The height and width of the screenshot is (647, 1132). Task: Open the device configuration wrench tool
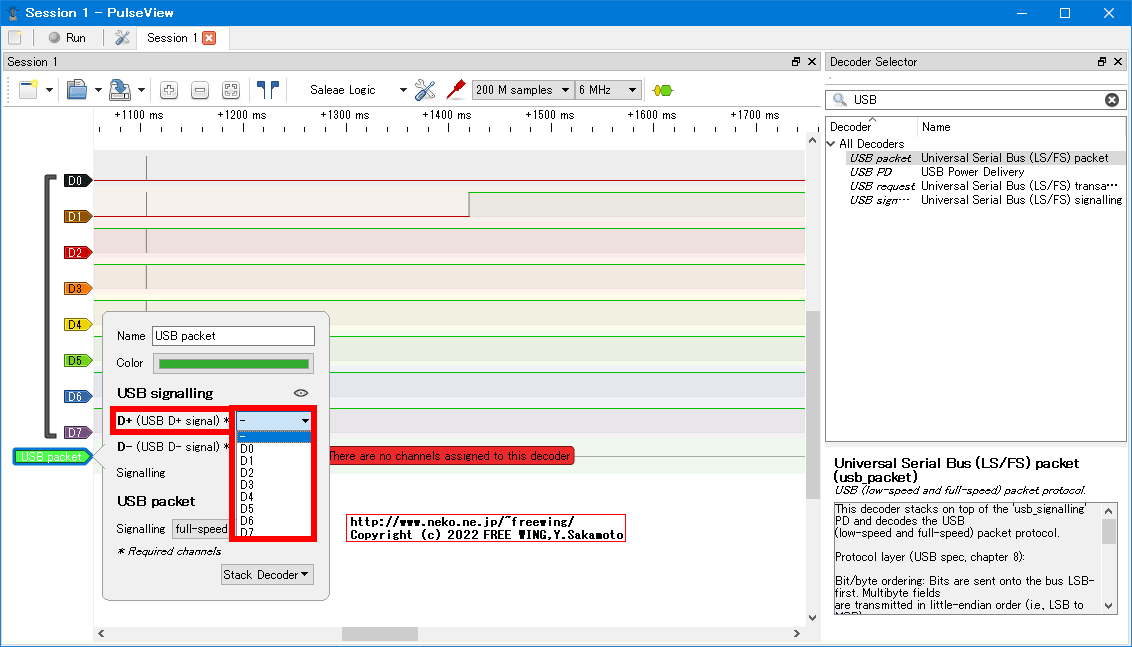[x=424, y=89]
